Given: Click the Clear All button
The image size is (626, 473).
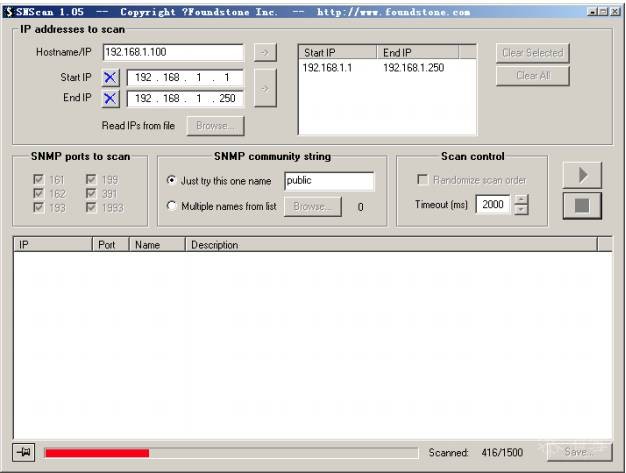Looking at the screenshot, I should [x=532, y=76].
